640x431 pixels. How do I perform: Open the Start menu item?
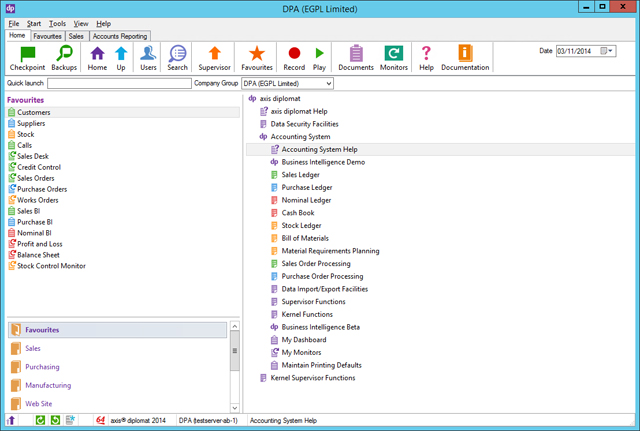[x=34, y=24]
